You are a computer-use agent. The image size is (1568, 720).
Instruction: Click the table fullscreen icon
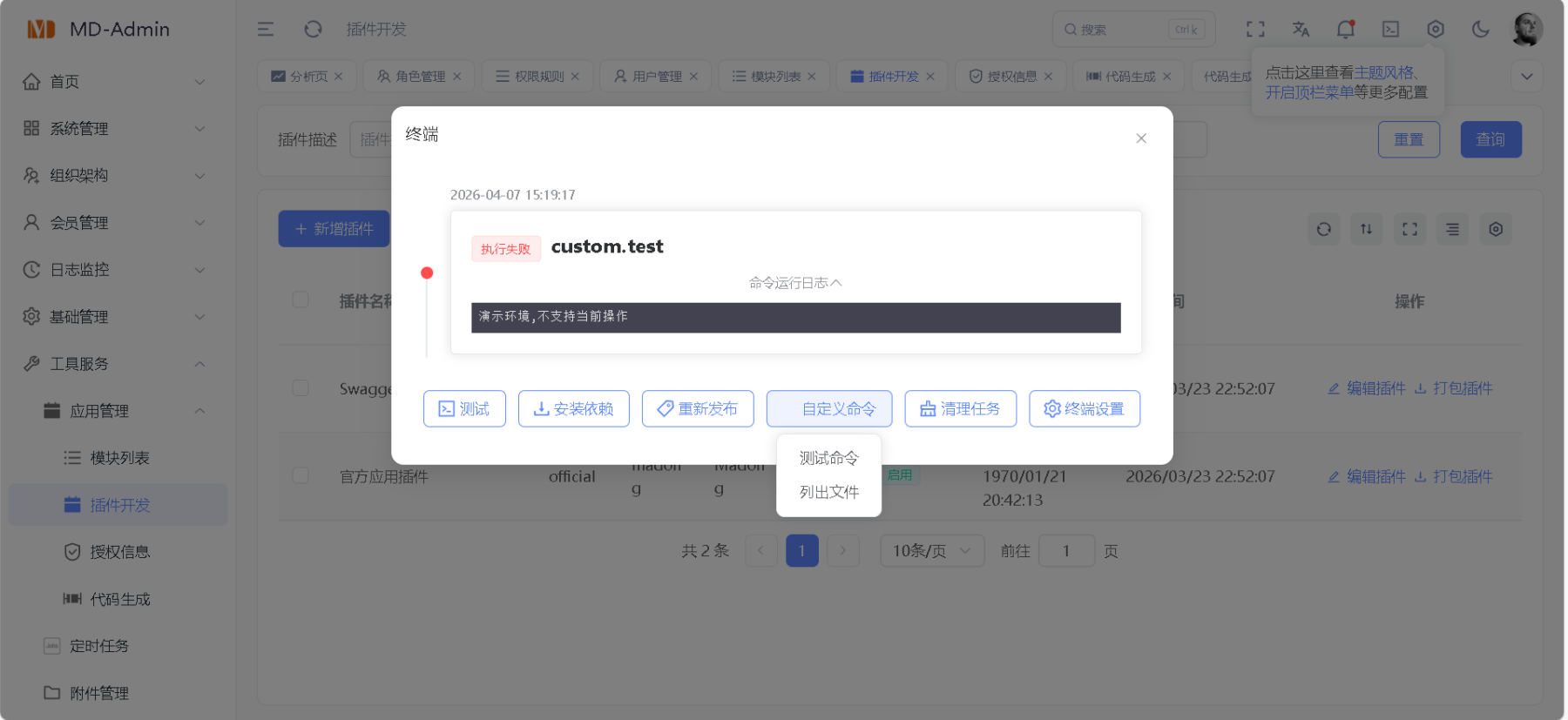[1410, 229]
